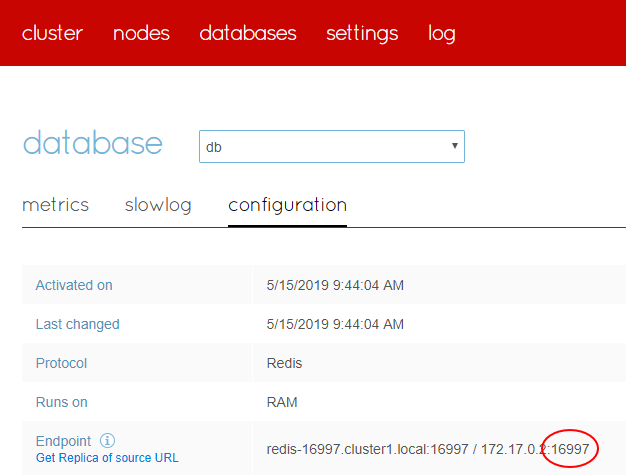
Task: Switch to the slowlog tab
Action: (158, 205)
